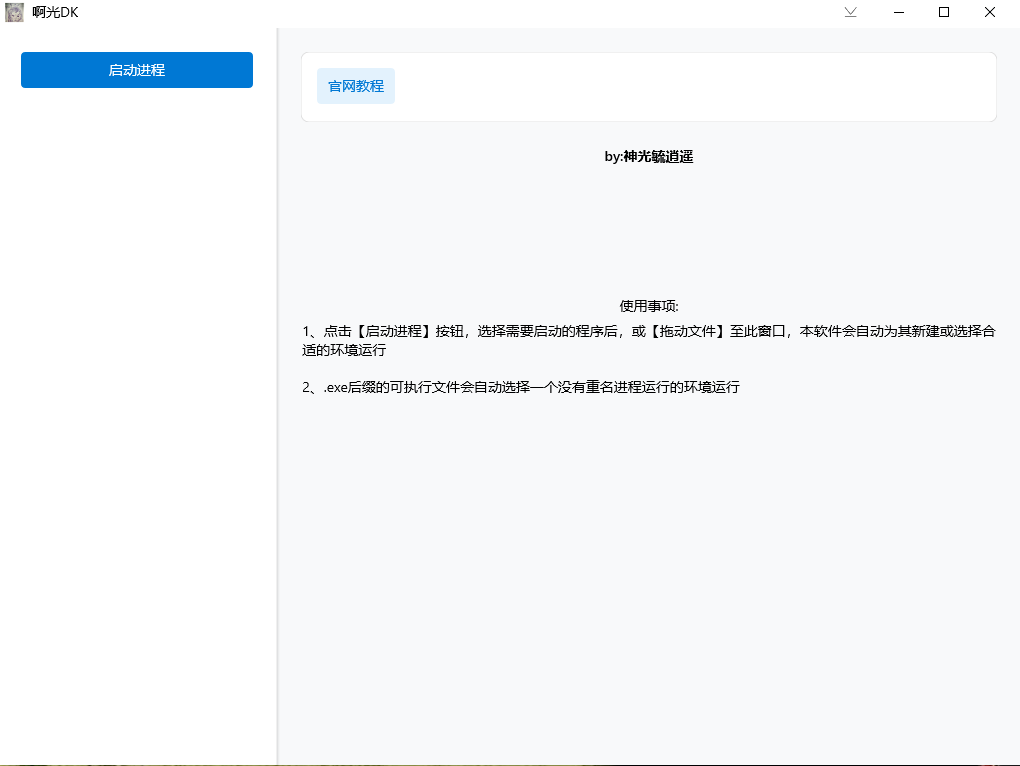Click the 啊光DK window title text
This screenshot has width=1020, height=766.
pyautogui.click(x=55, y=12)
